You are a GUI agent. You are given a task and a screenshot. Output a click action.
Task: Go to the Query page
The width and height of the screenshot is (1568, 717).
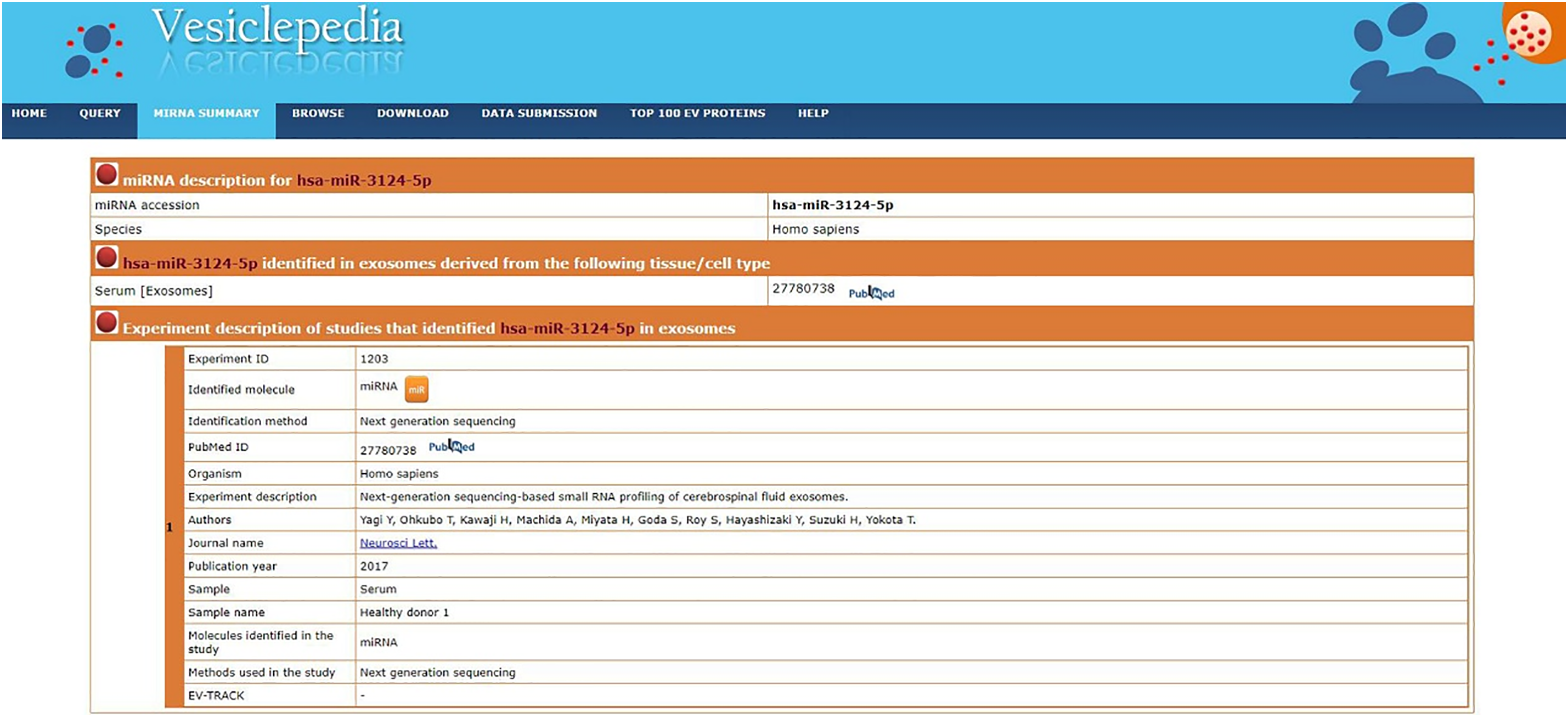tap(100, 113)
